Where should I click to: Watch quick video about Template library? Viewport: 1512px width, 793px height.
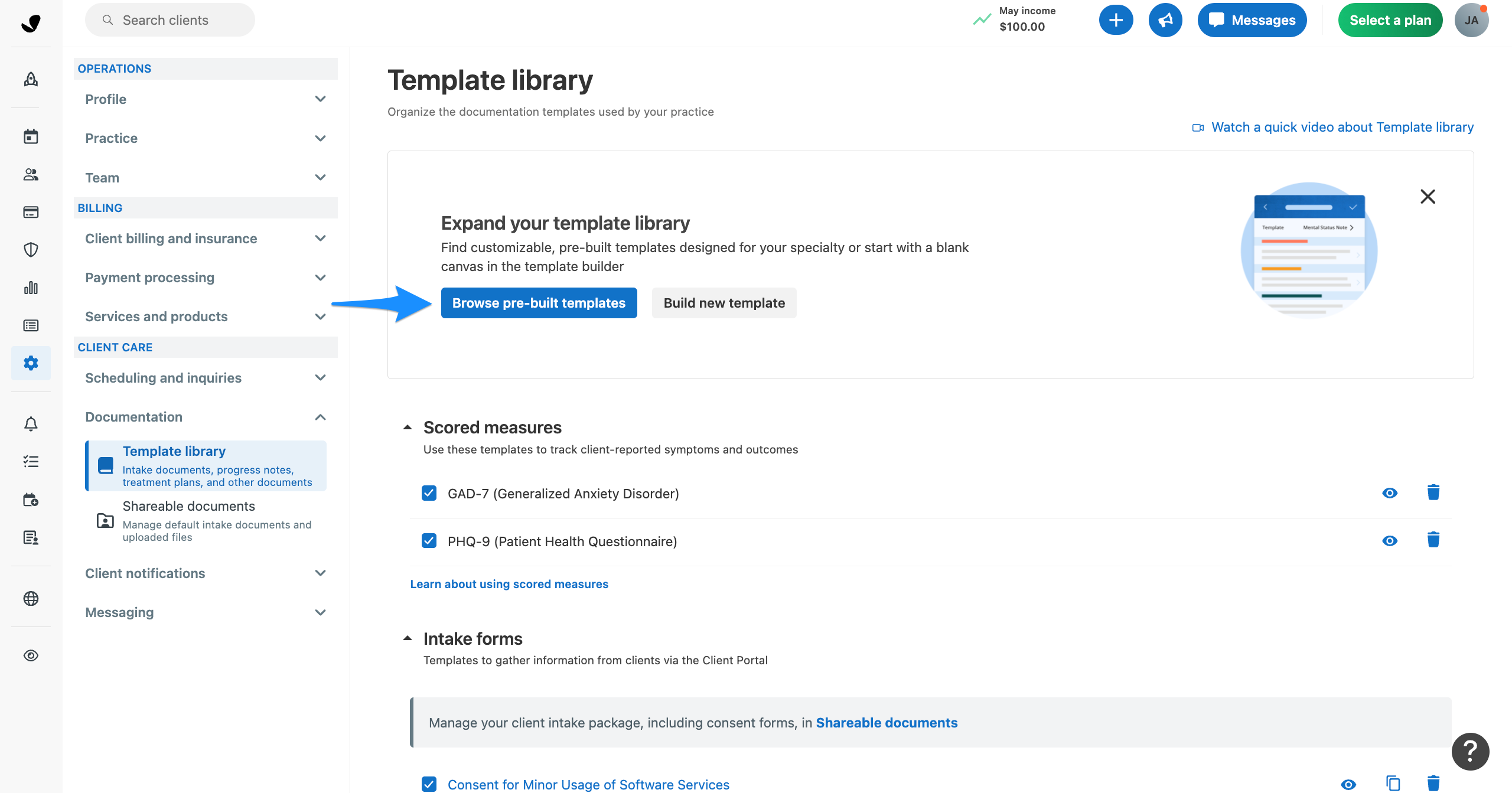(1333, 127)
